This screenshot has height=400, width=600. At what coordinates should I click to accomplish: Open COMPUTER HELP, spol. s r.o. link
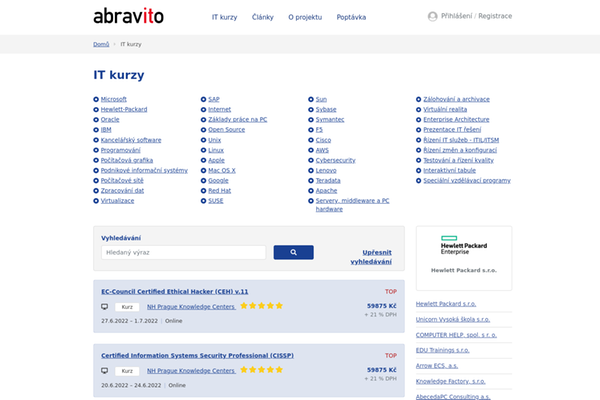tap(457, 335)
